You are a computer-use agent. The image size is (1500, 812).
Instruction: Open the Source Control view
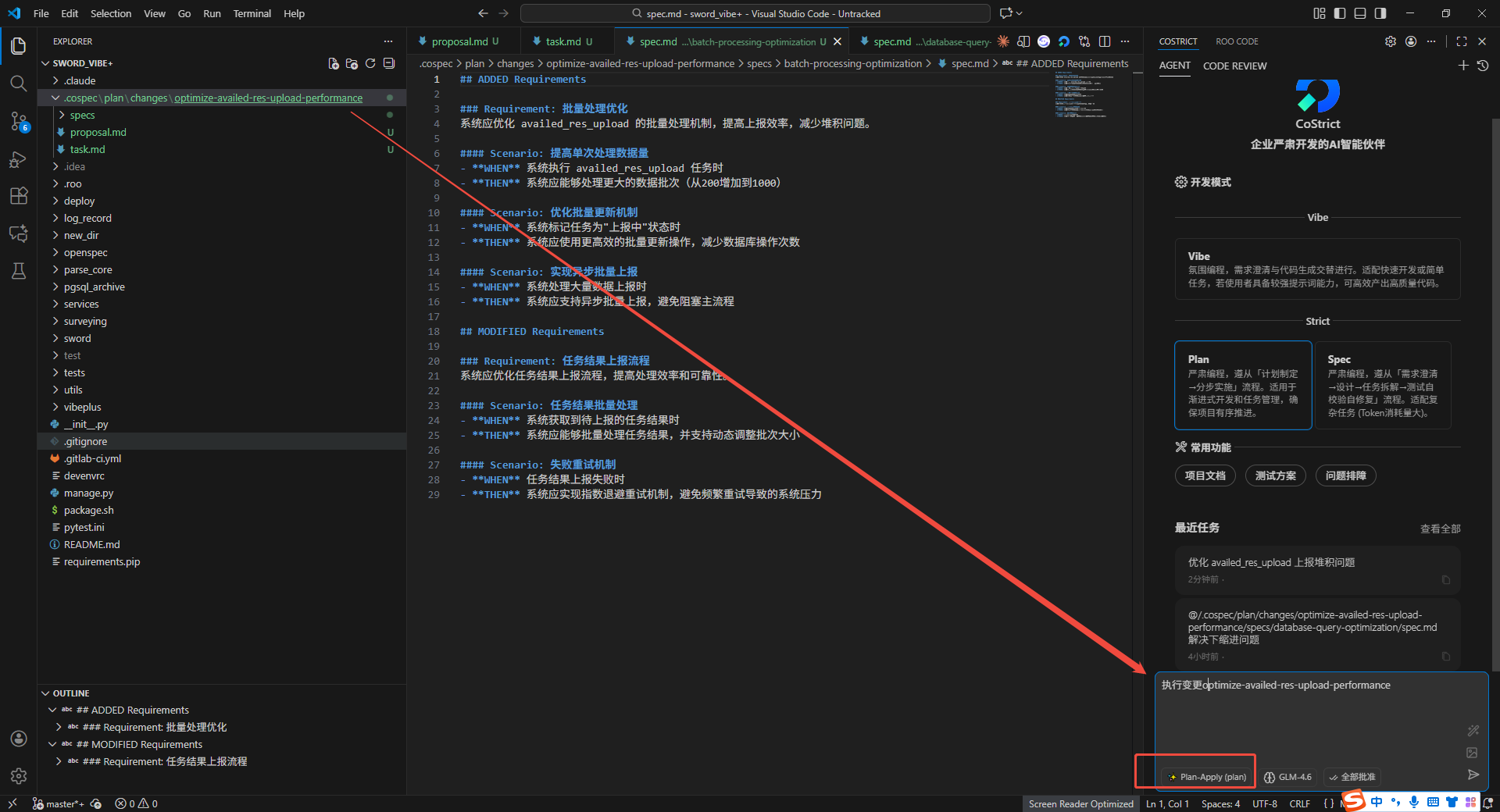(19, 121)
